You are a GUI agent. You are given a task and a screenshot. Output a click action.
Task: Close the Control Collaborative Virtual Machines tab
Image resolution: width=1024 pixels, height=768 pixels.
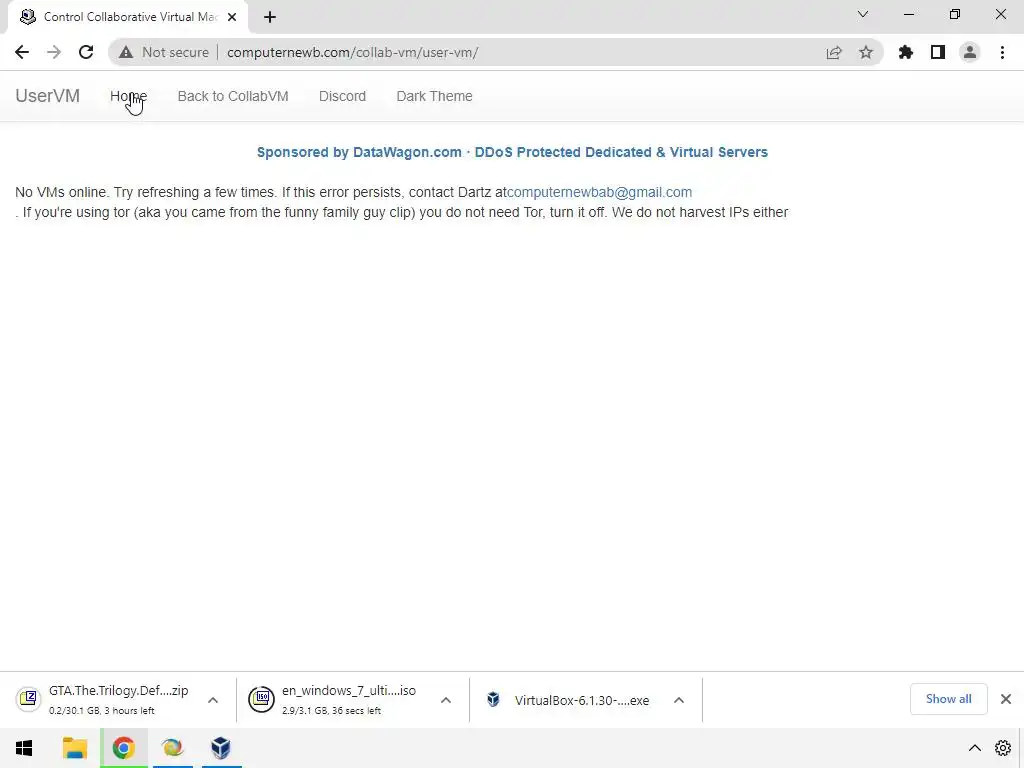(232, 17)
